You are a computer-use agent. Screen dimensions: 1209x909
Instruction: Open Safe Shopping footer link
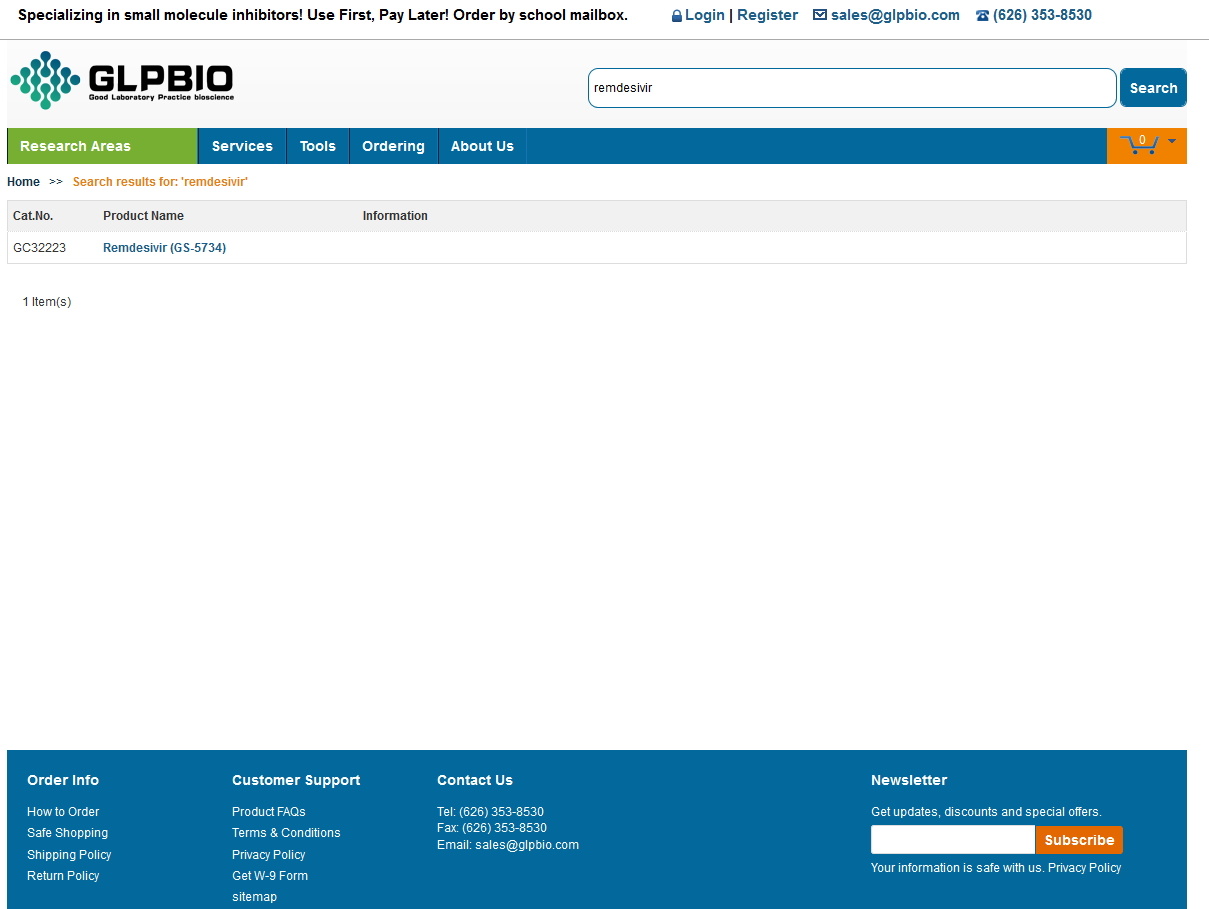click(x=67, y=833)
